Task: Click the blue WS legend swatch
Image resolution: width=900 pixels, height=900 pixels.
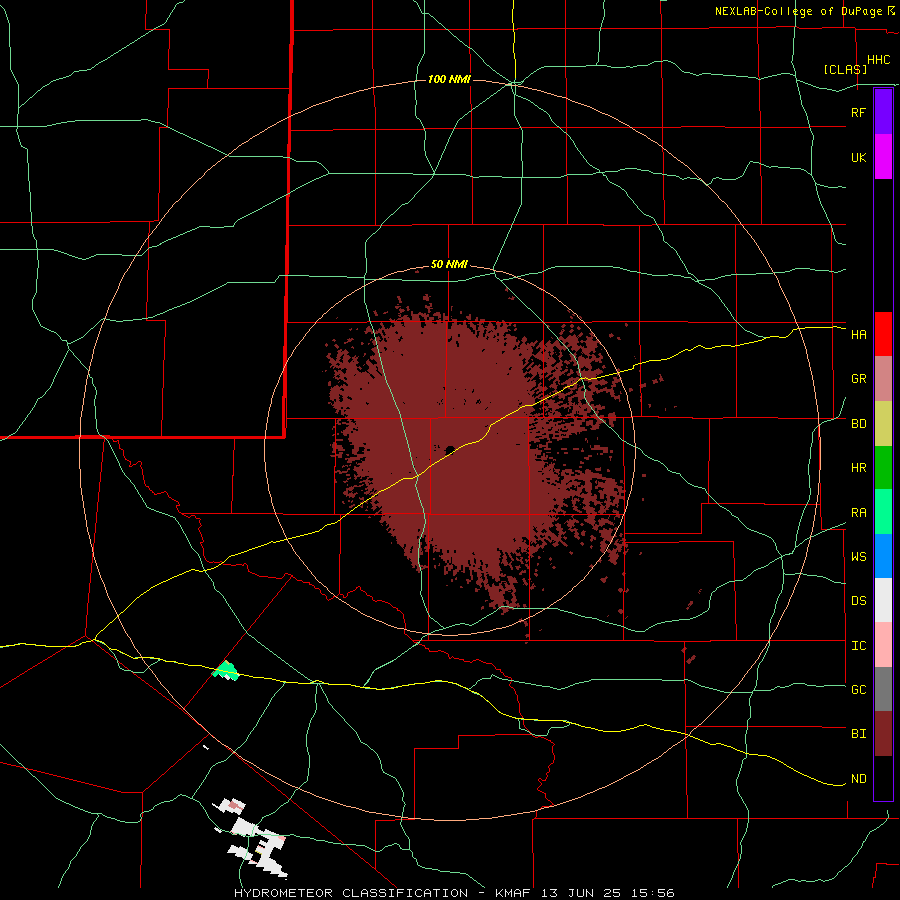Action: 883,556
